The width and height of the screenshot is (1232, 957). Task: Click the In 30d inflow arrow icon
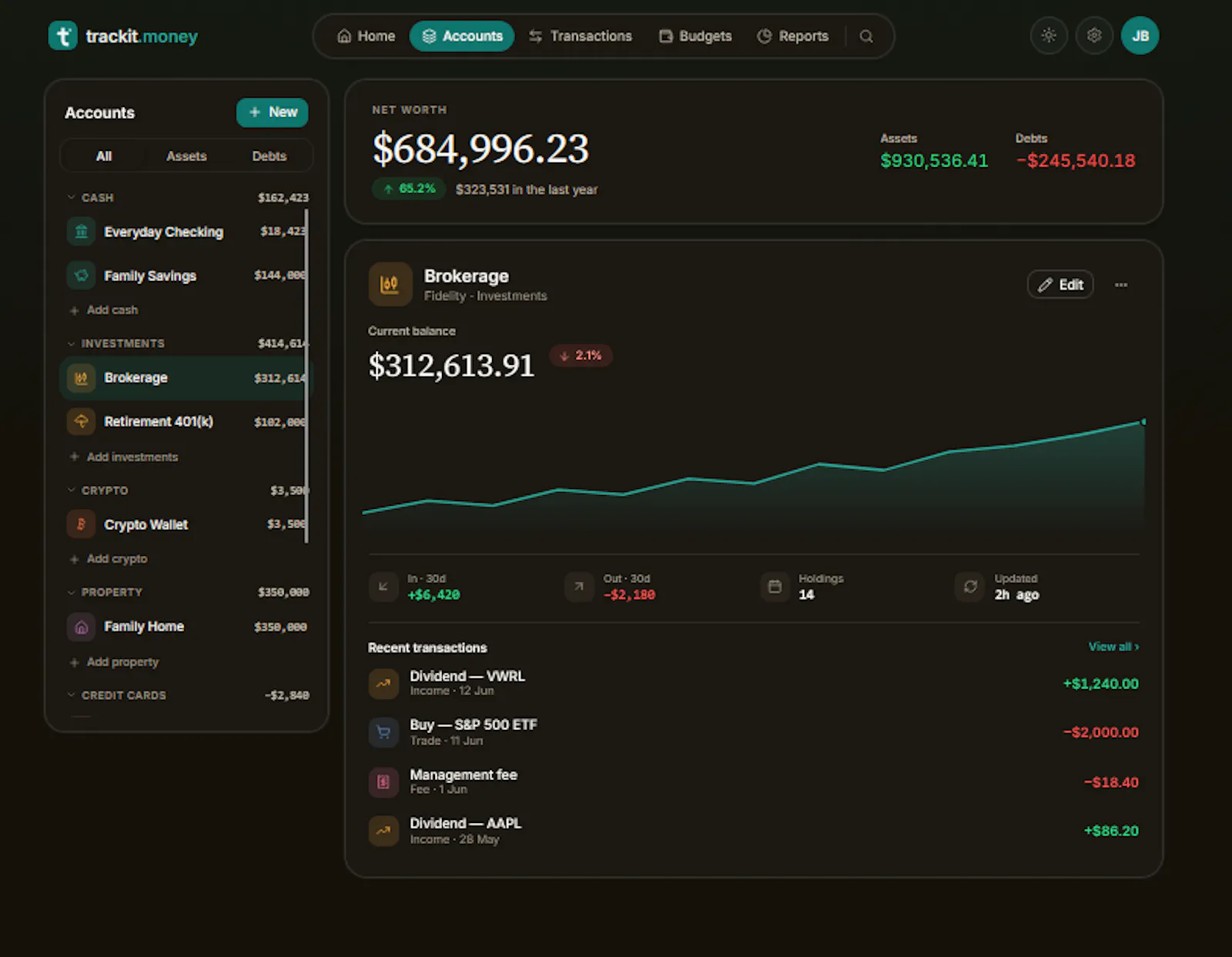pos(383,587)
